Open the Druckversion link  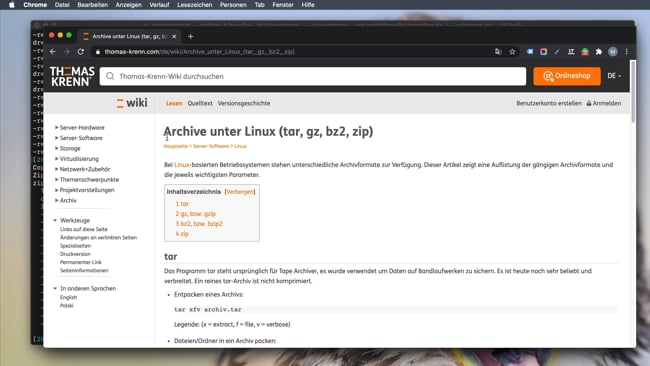(x=75, y=254)
